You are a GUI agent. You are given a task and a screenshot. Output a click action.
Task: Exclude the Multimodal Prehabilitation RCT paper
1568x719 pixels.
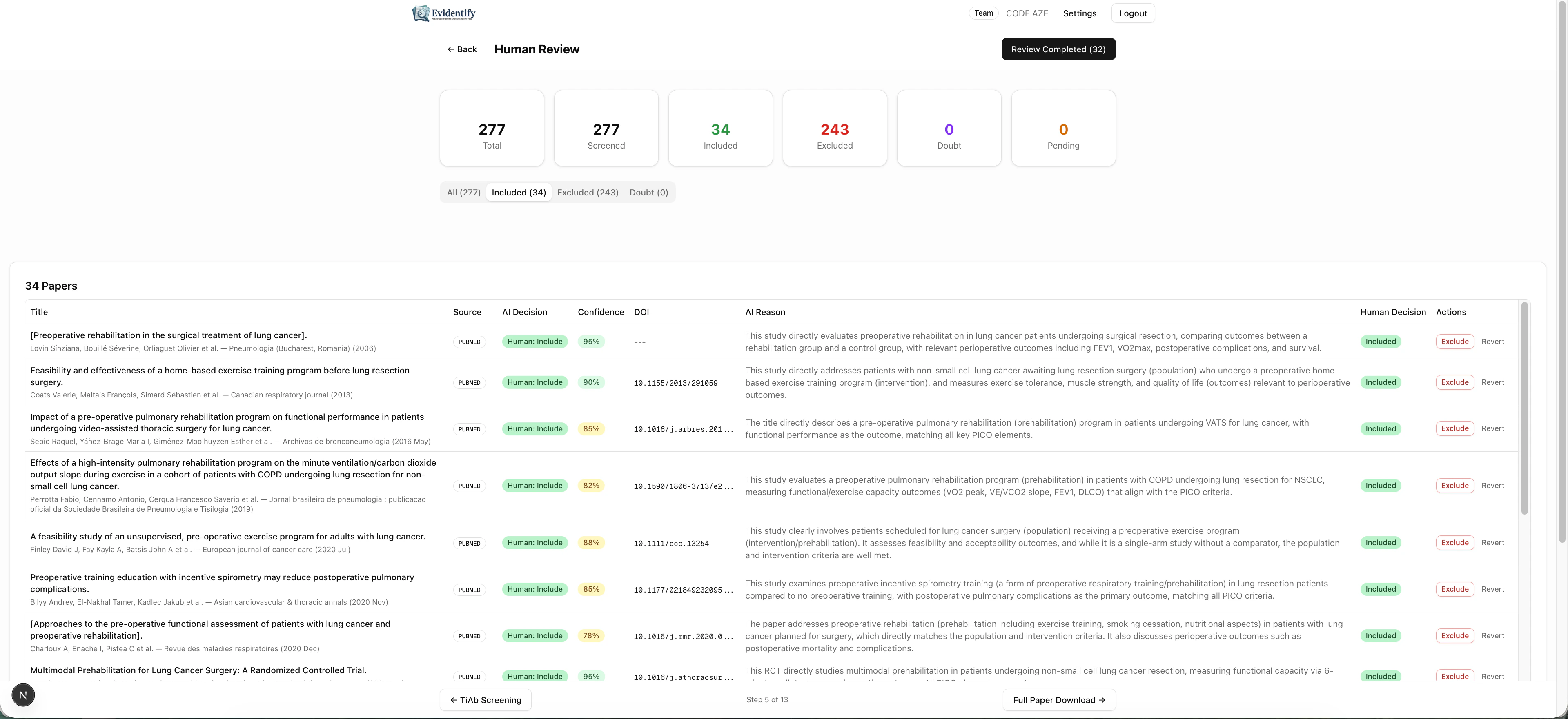pyautogui.click(x=1455, y=676)
